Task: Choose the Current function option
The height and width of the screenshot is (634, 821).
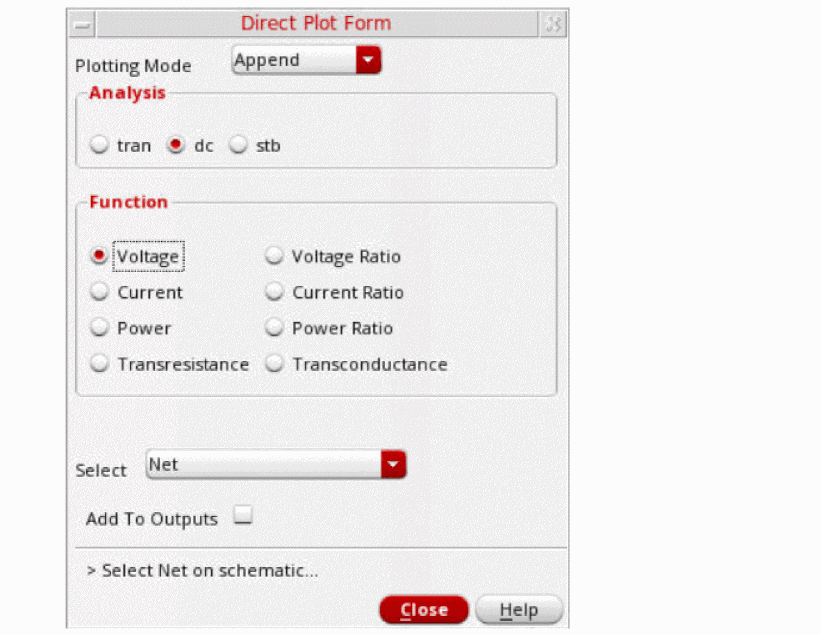Action: coord(99,292)
